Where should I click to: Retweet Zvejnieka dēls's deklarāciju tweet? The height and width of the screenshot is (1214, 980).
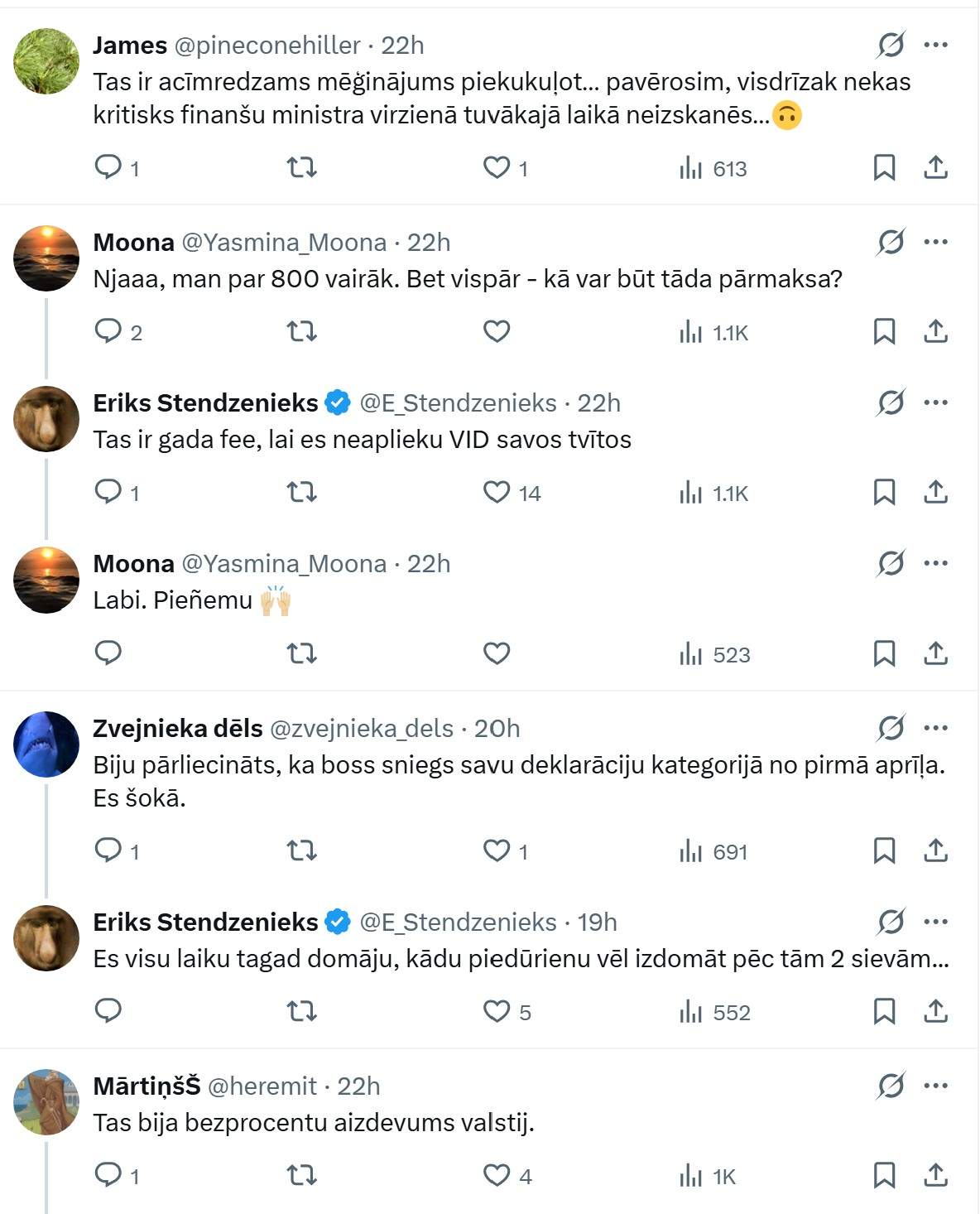pos(301,851)
